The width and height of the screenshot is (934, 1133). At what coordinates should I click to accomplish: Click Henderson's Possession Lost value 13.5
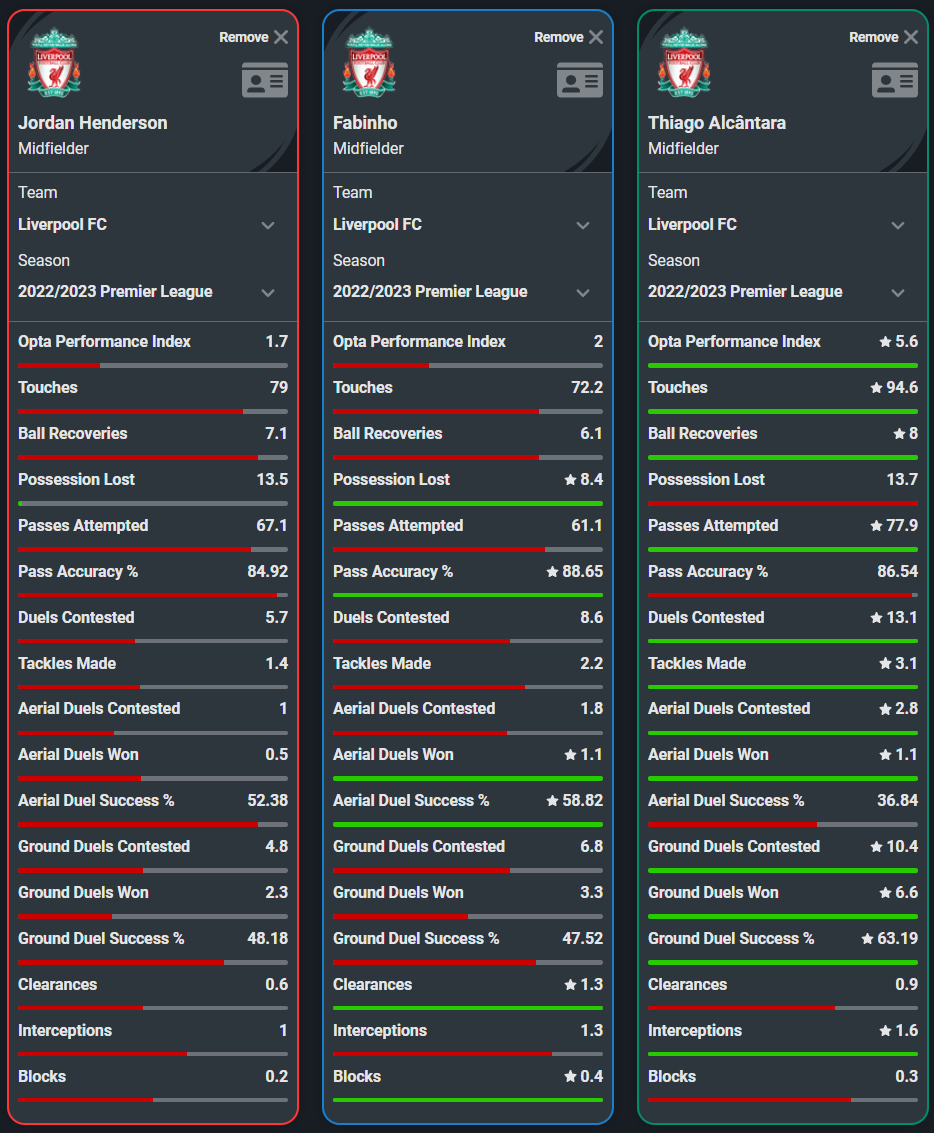[x=272, y=480]
